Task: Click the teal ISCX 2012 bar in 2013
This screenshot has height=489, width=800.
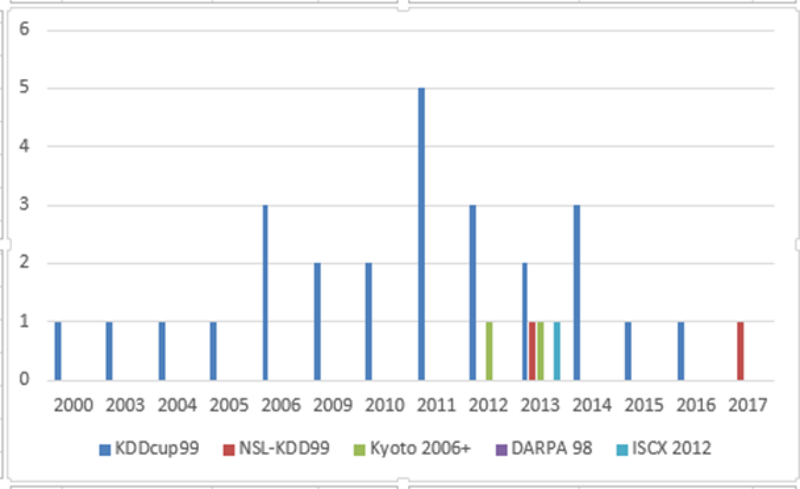Action: click(x=557, y=351)
